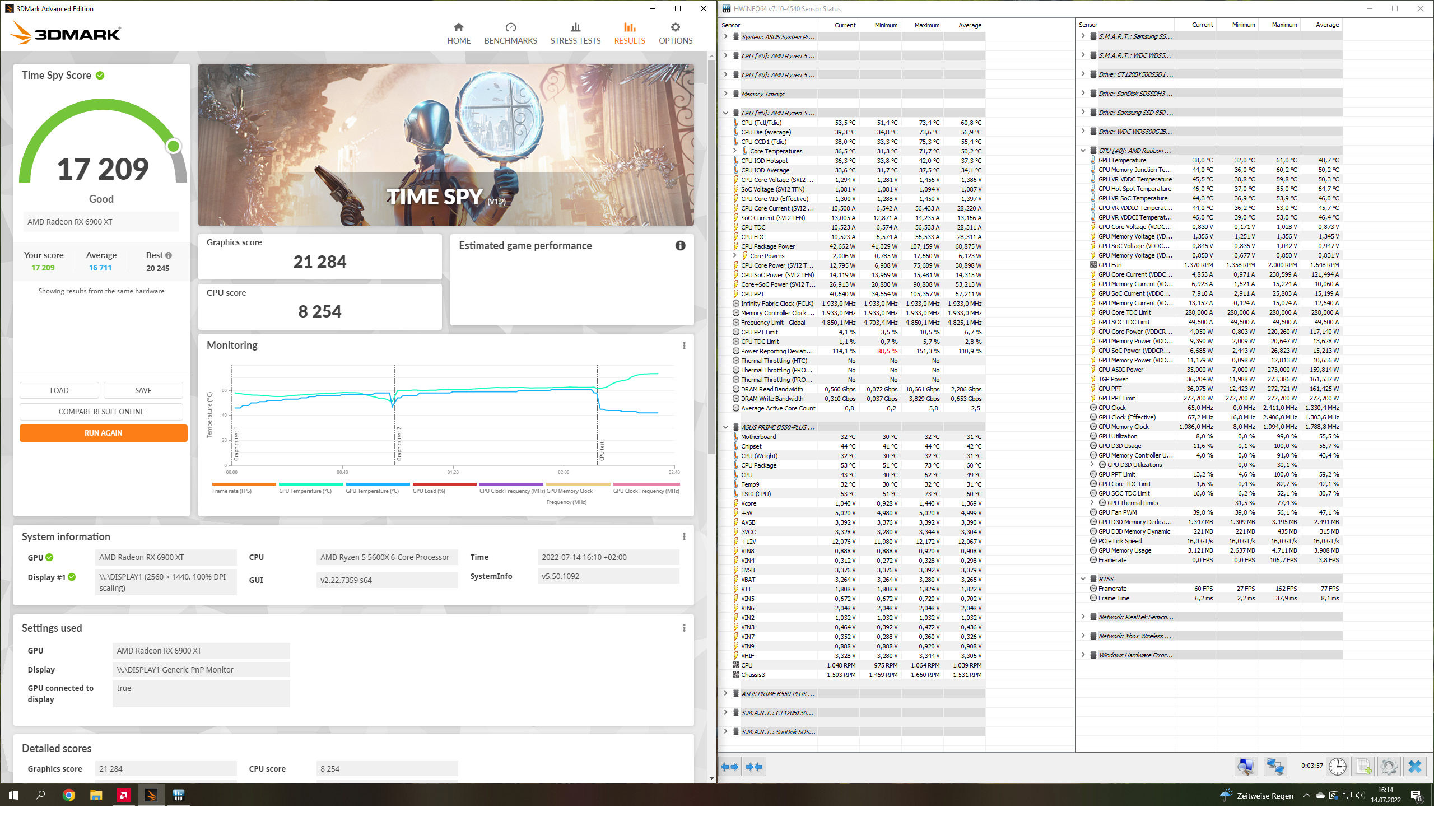Click the blue X close sensors icon
This screenshot has height=840, width=1434.
click(1414, 766)
